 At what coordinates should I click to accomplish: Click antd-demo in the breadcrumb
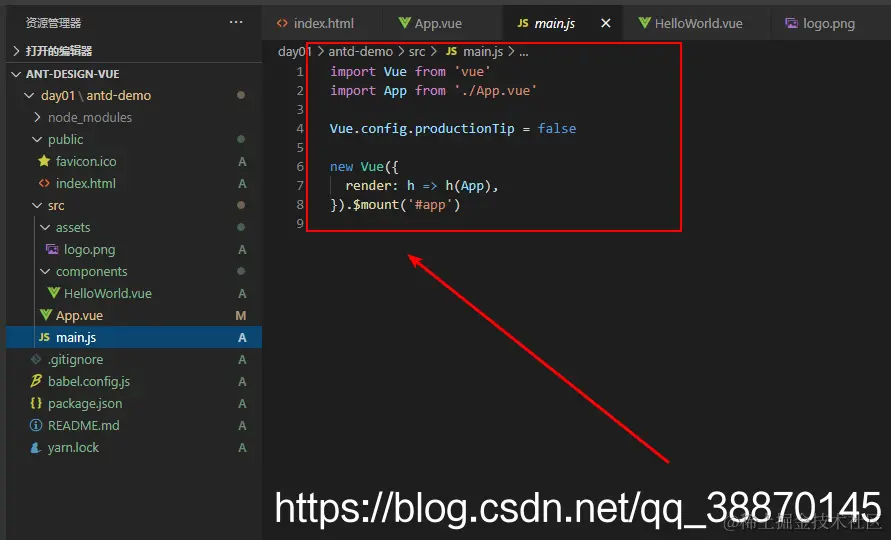point(360,51)
